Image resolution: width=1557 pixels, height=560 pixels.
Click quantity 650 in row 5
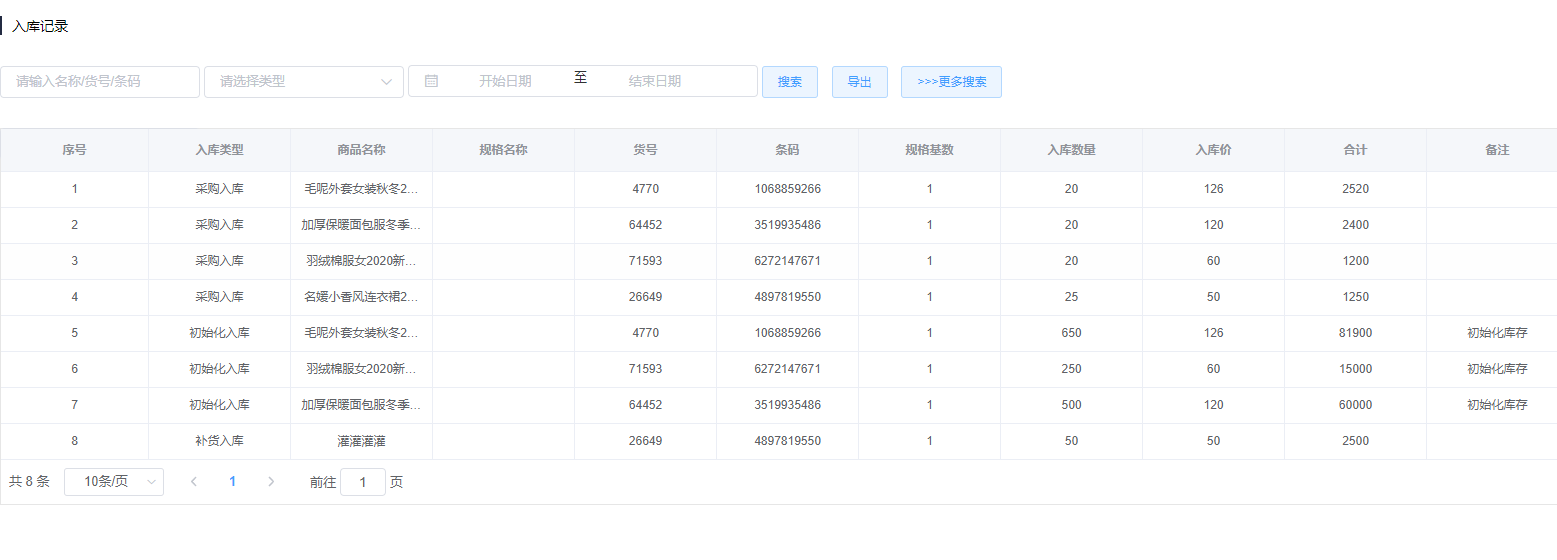pos(1072,333)
